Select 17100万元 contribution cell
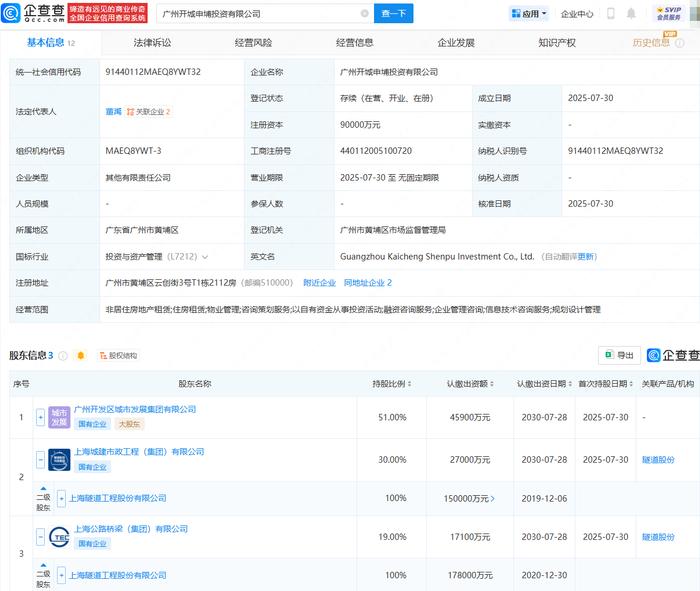 pyautogui.click(x=470, y=537)
